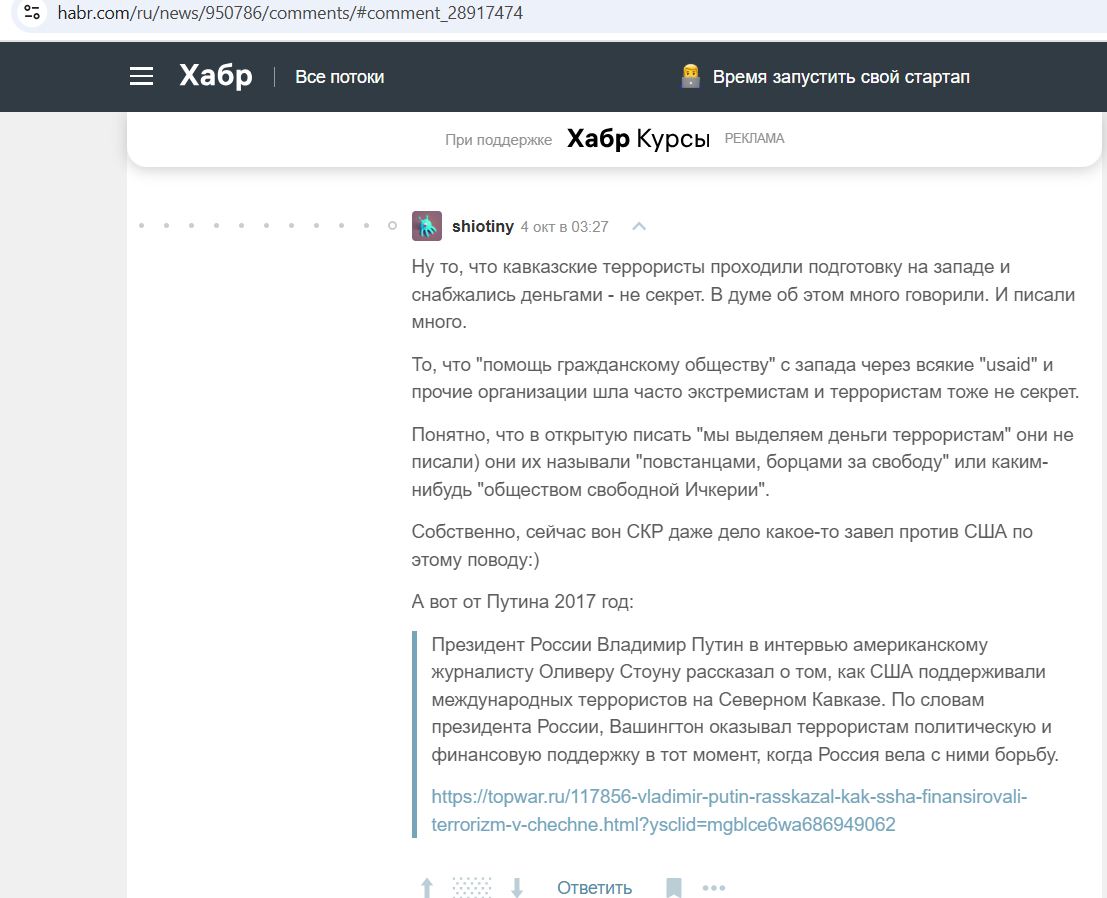Open Время запустить свой стартап banner
Screen dimensions: 1107x898
click(840, 77)
